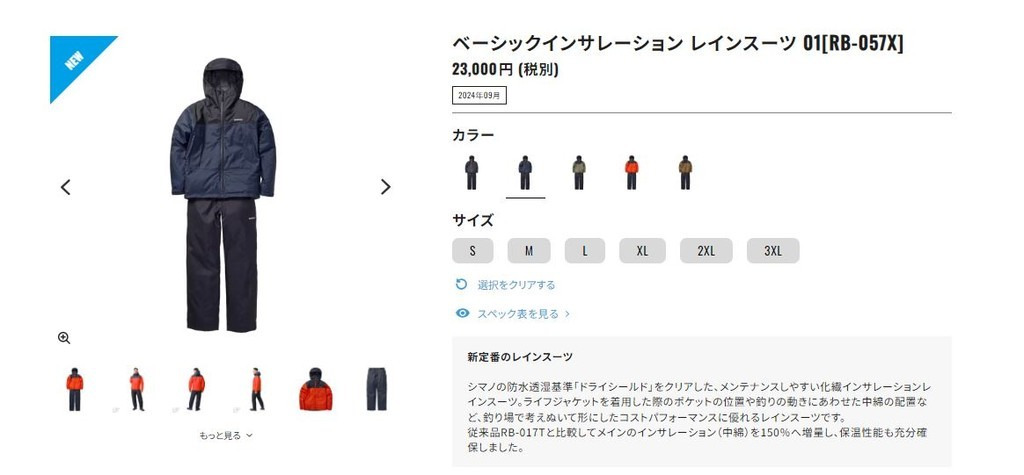Select the khaki green color suit swatch
The width and height of the screenshot is (1024, 475).
click(579, 172)
